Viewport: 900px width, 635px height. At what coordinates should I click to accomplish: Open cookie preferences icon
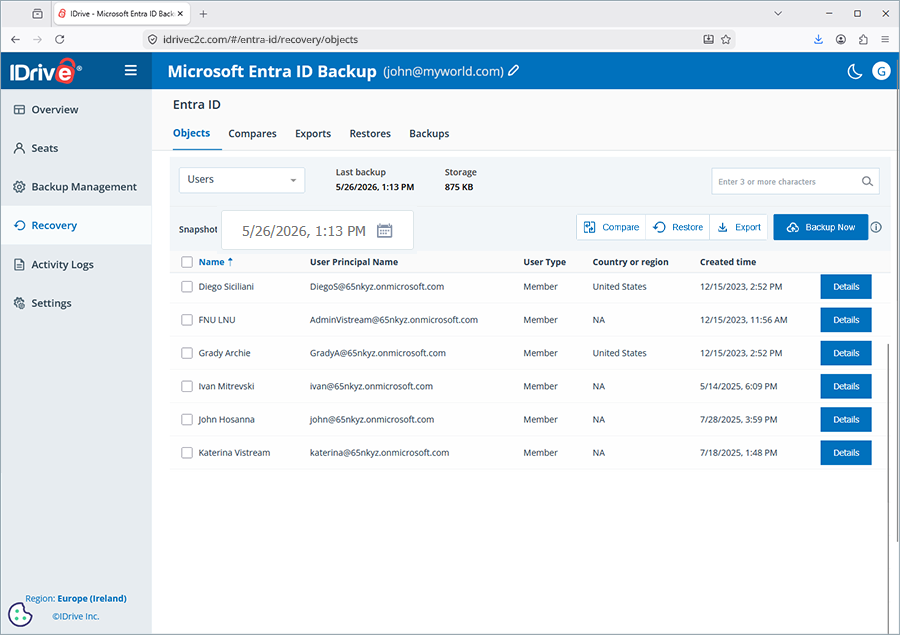pyautogui.click(x=21, y=614)
